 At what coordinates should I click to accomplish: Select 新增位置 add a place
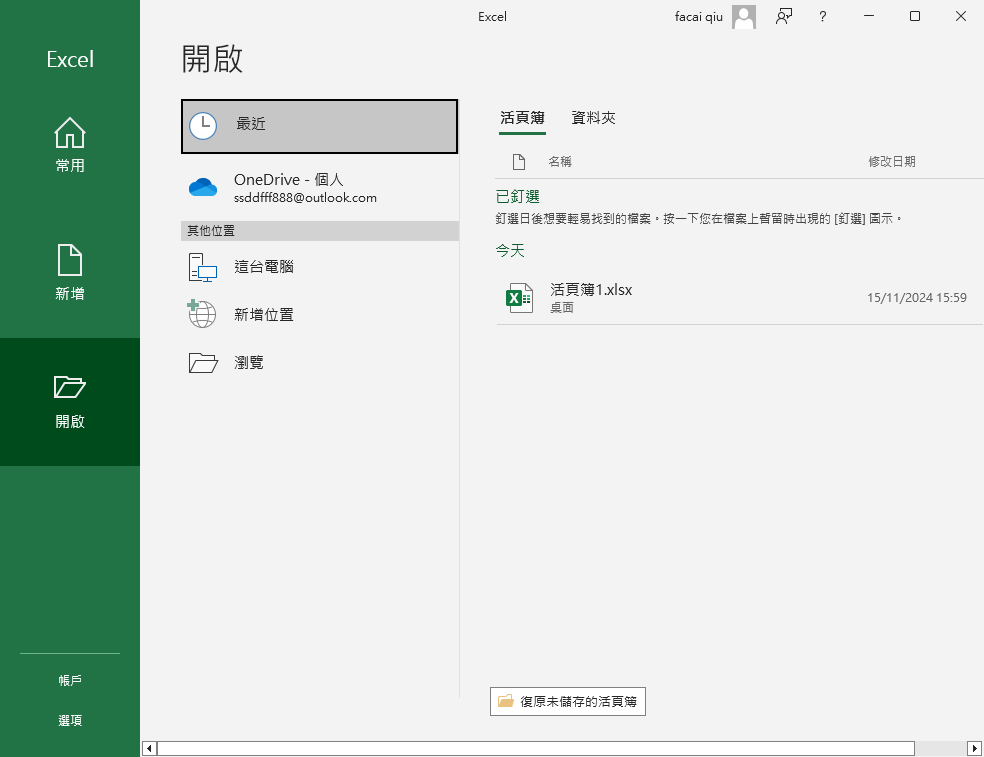tap(319, 314)
